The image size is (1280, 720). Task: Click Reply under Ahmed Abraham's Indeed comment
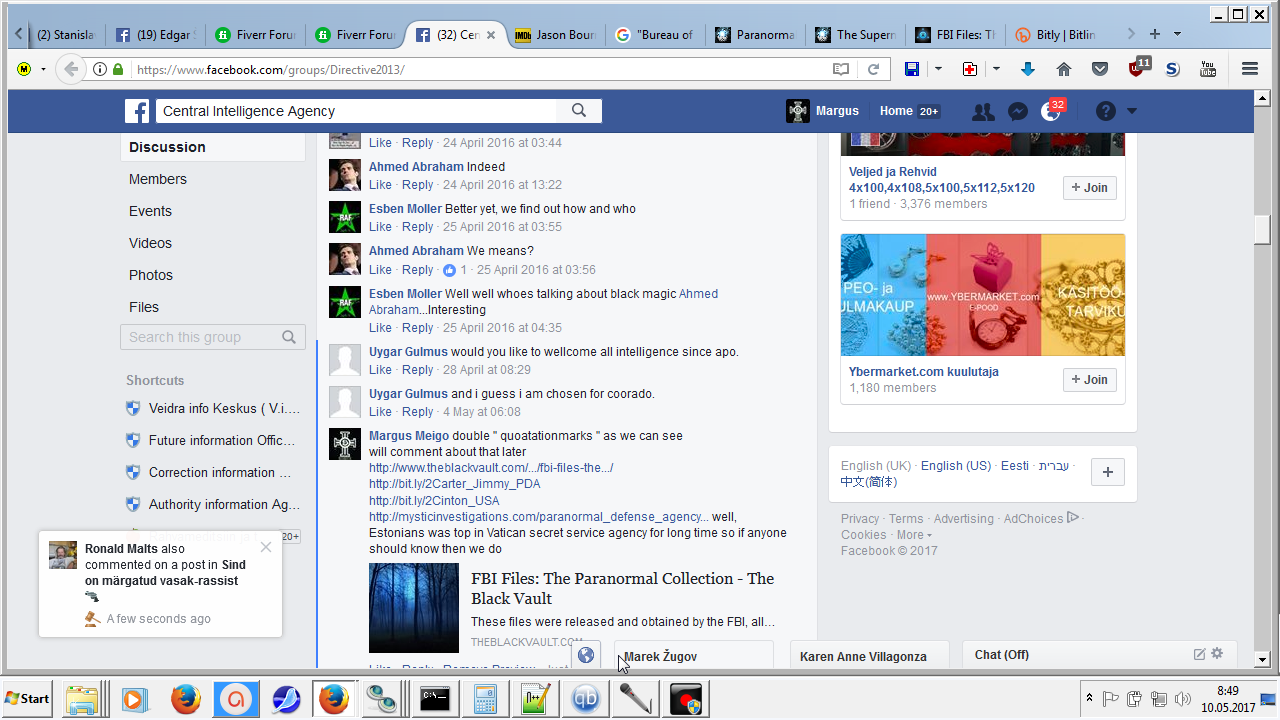click(417, 185)
